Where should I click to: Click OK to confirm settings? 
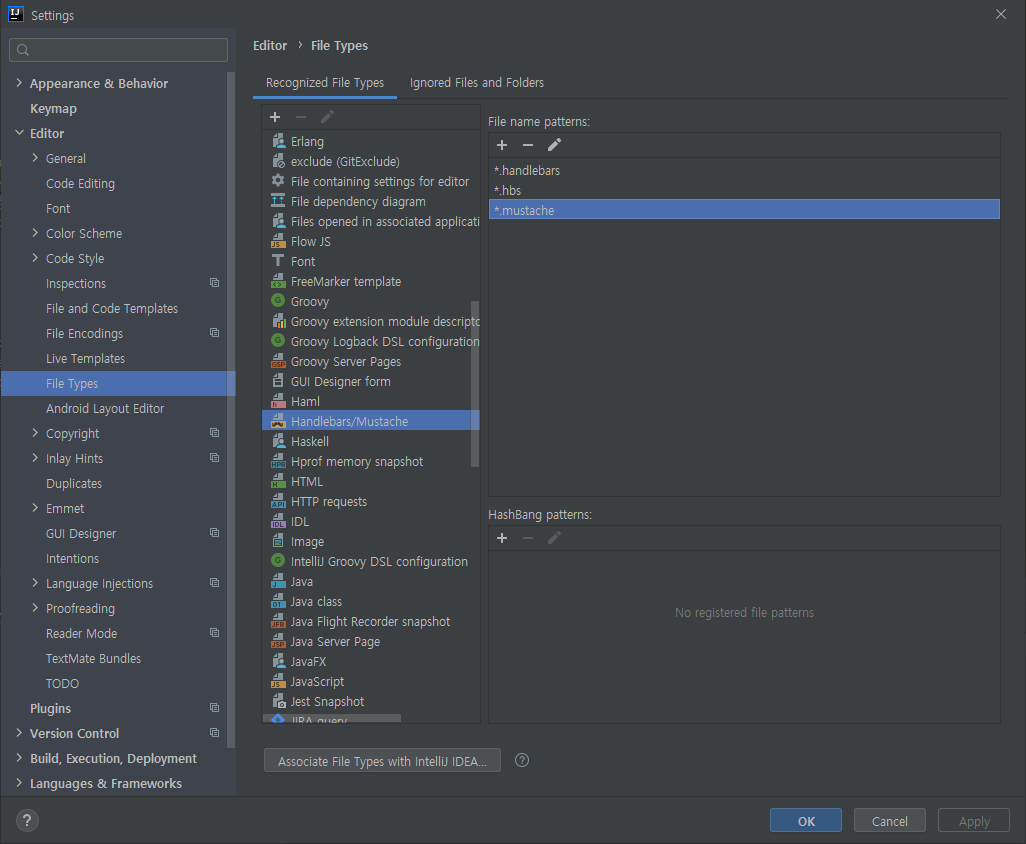(x=805, y=820)
